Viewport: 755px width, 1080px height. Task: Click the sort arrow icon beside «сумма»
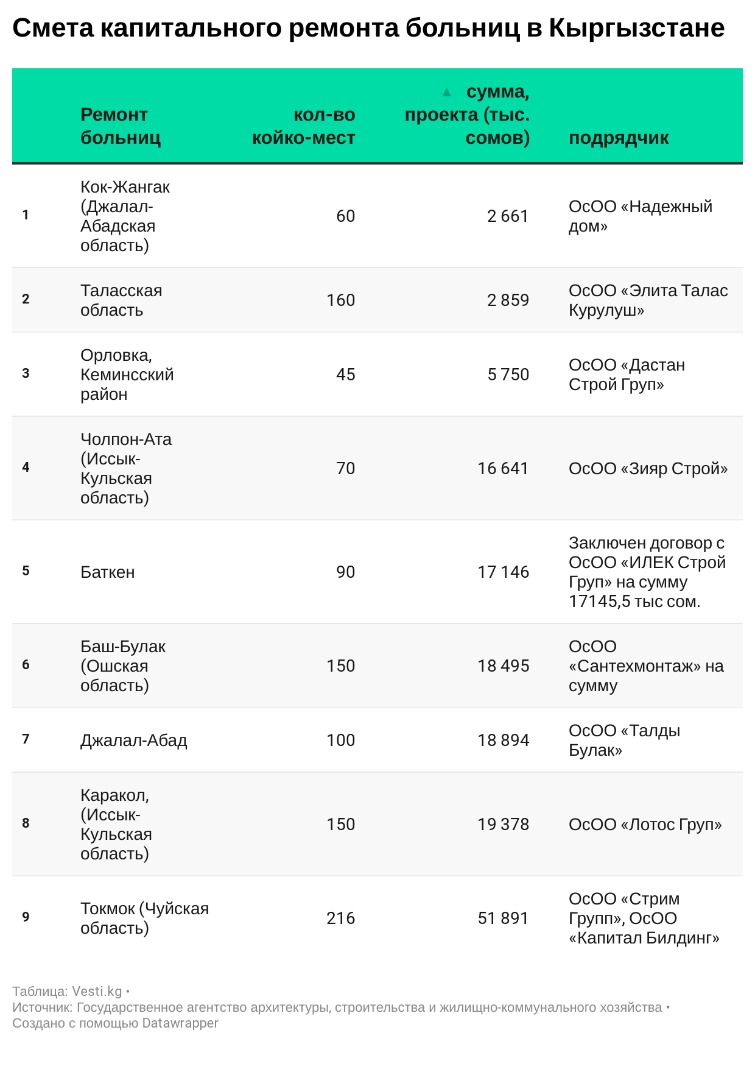[447, 92]
